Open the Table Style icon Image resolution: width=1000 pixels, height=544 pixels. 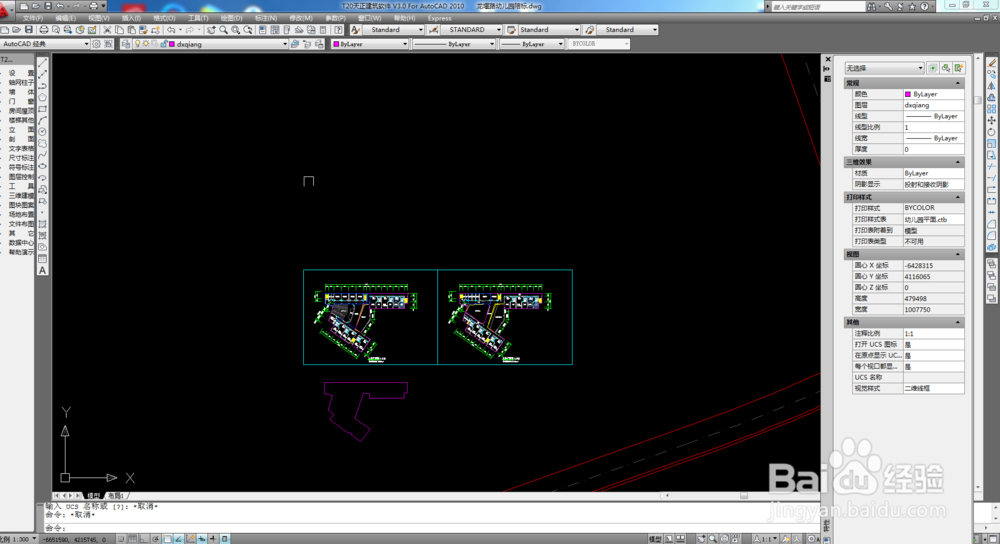tap(511, 30)
